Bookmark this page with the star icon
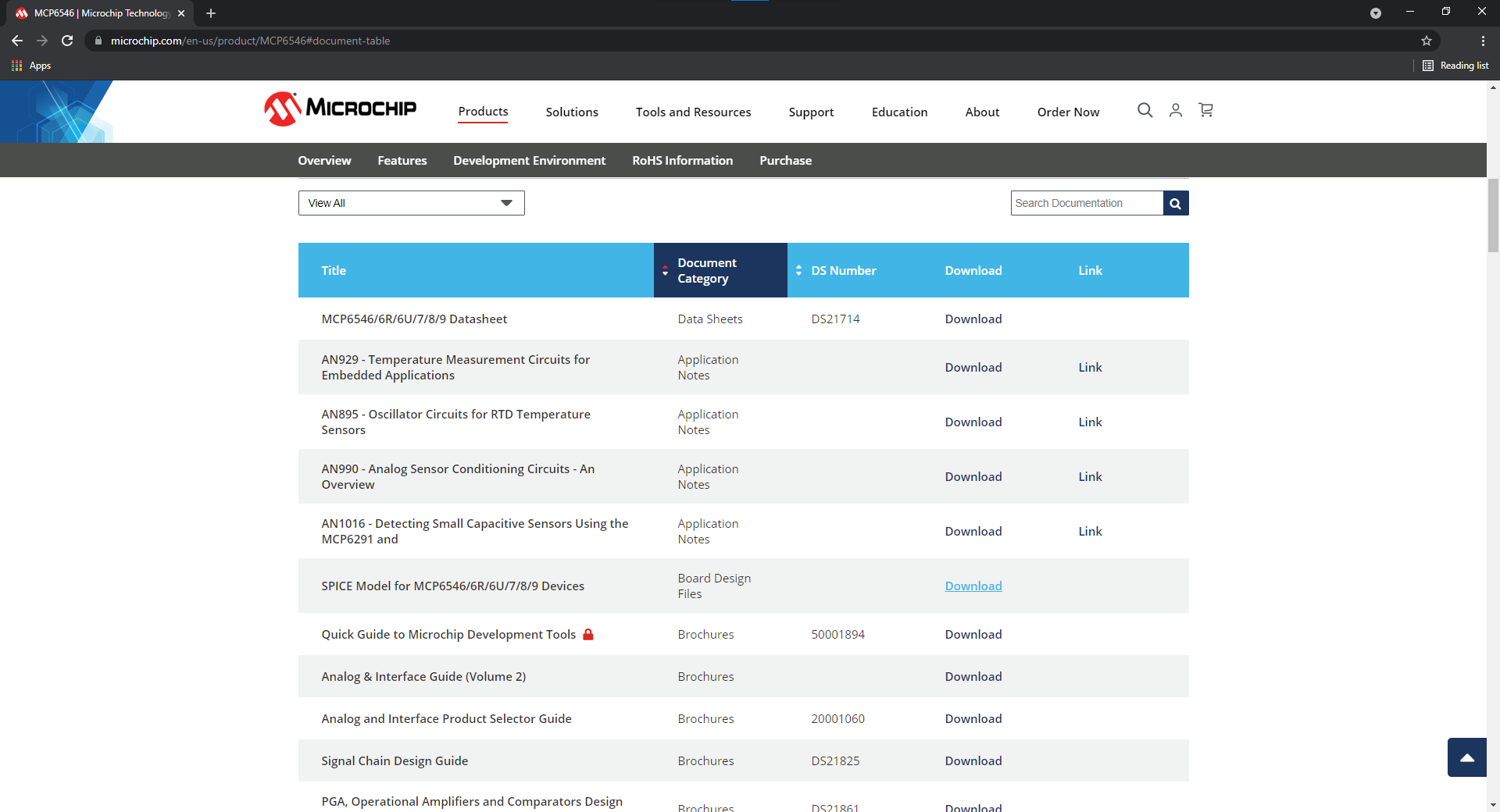 click(1427, 41)
